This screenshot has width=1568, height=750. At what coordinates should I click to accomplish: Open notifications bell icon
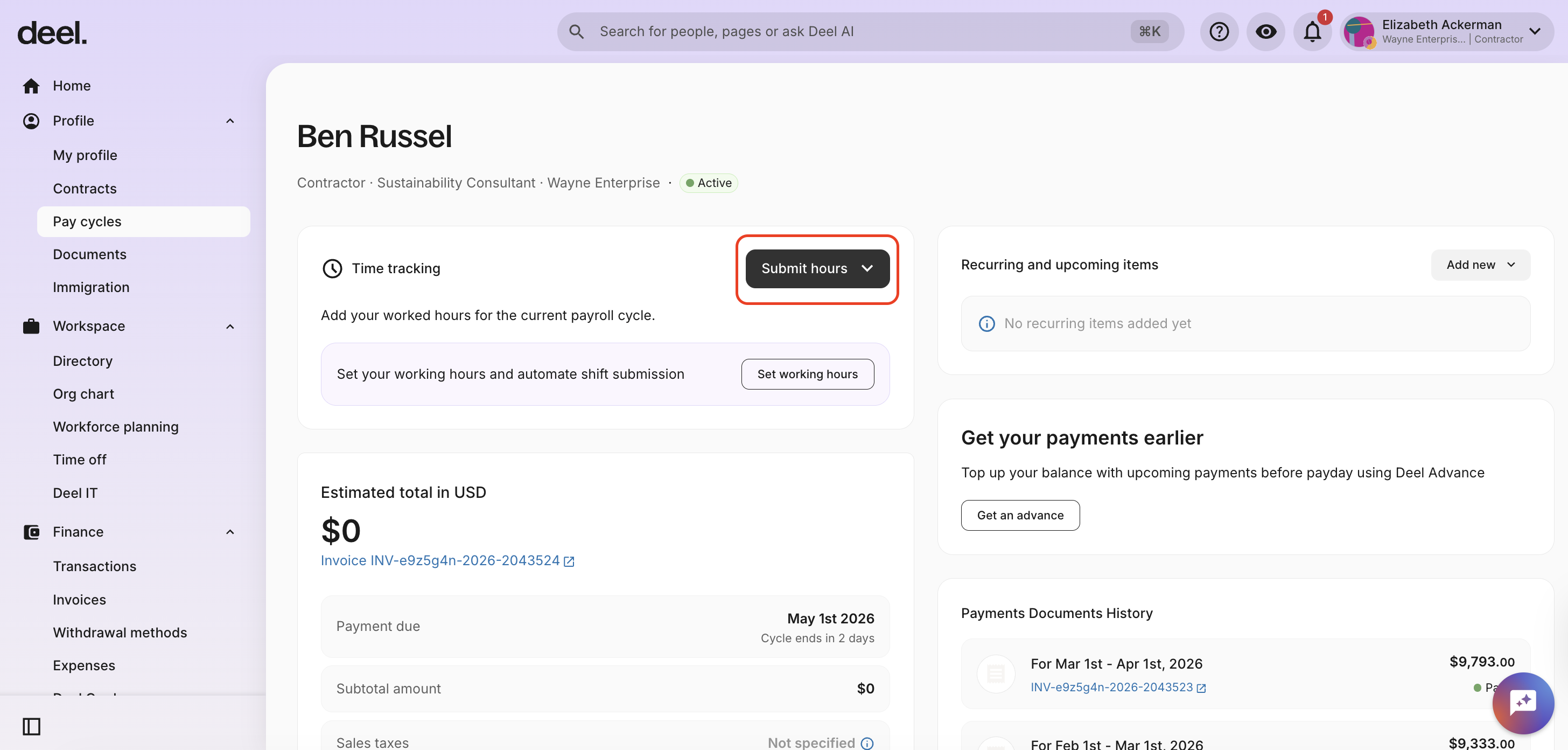tap(1312, 32)
